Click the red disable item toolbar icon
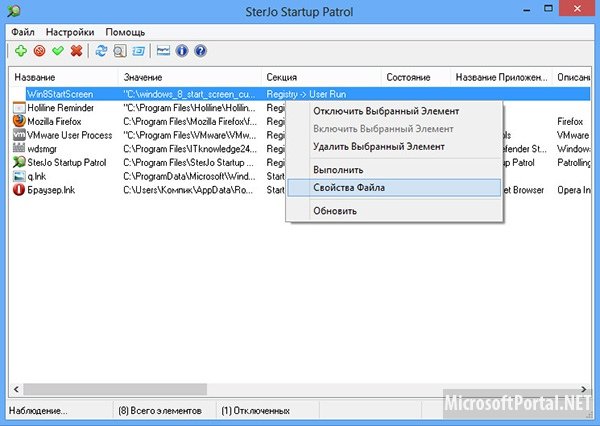600x426 pixels. [39, 51]
